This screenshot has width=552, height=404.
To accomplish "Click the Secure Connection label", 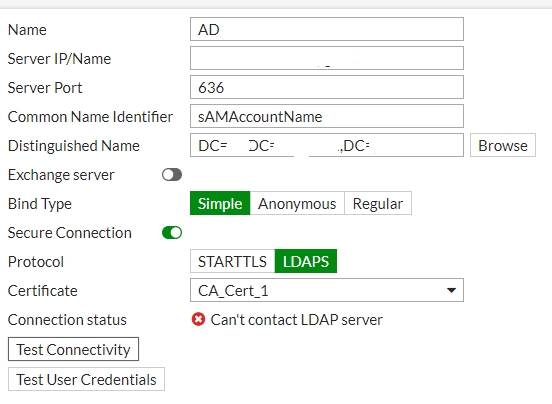I will point(70,233).
